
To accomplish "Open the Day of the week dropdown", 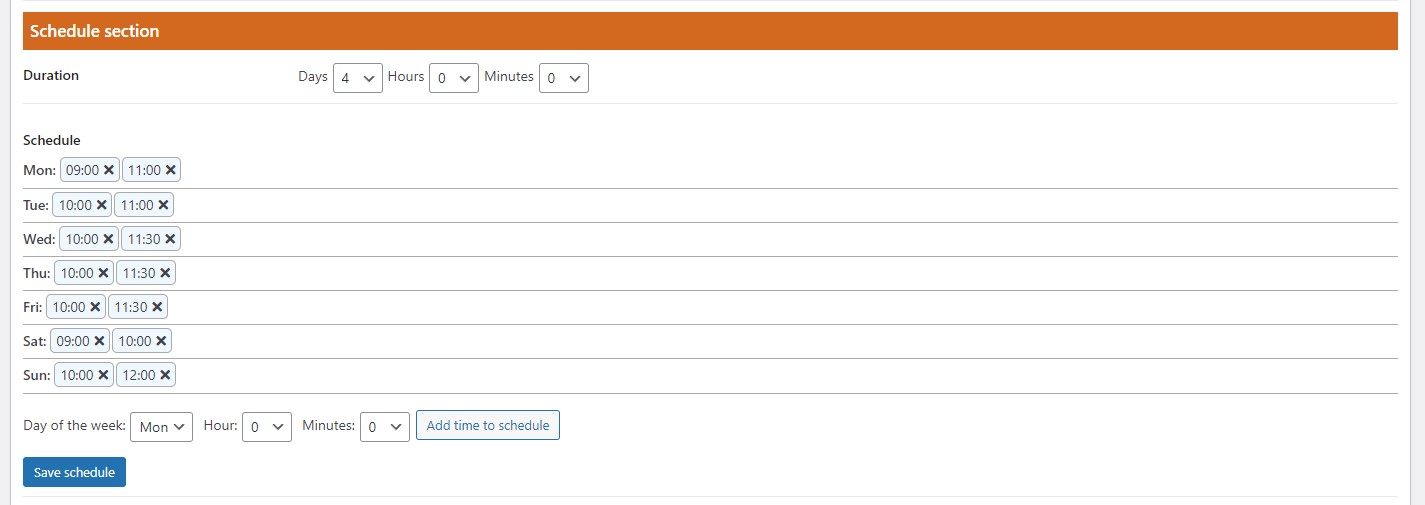I will coord(161,427).
